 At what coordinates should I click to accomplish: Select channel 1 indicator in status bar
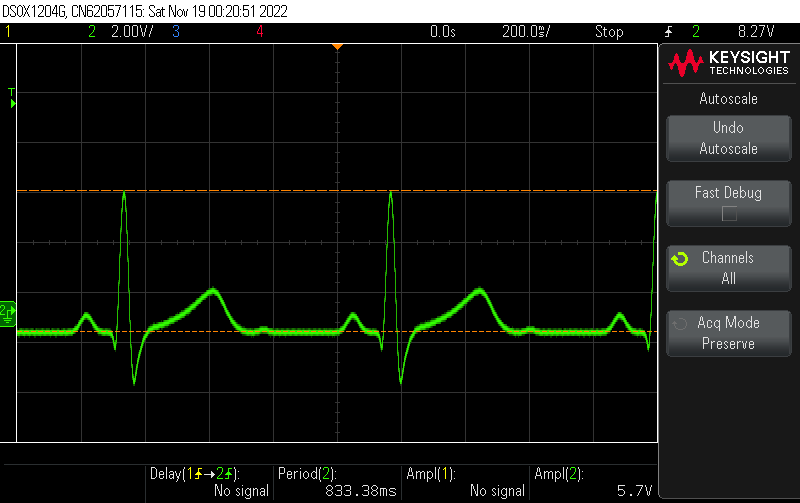[8, 32]
